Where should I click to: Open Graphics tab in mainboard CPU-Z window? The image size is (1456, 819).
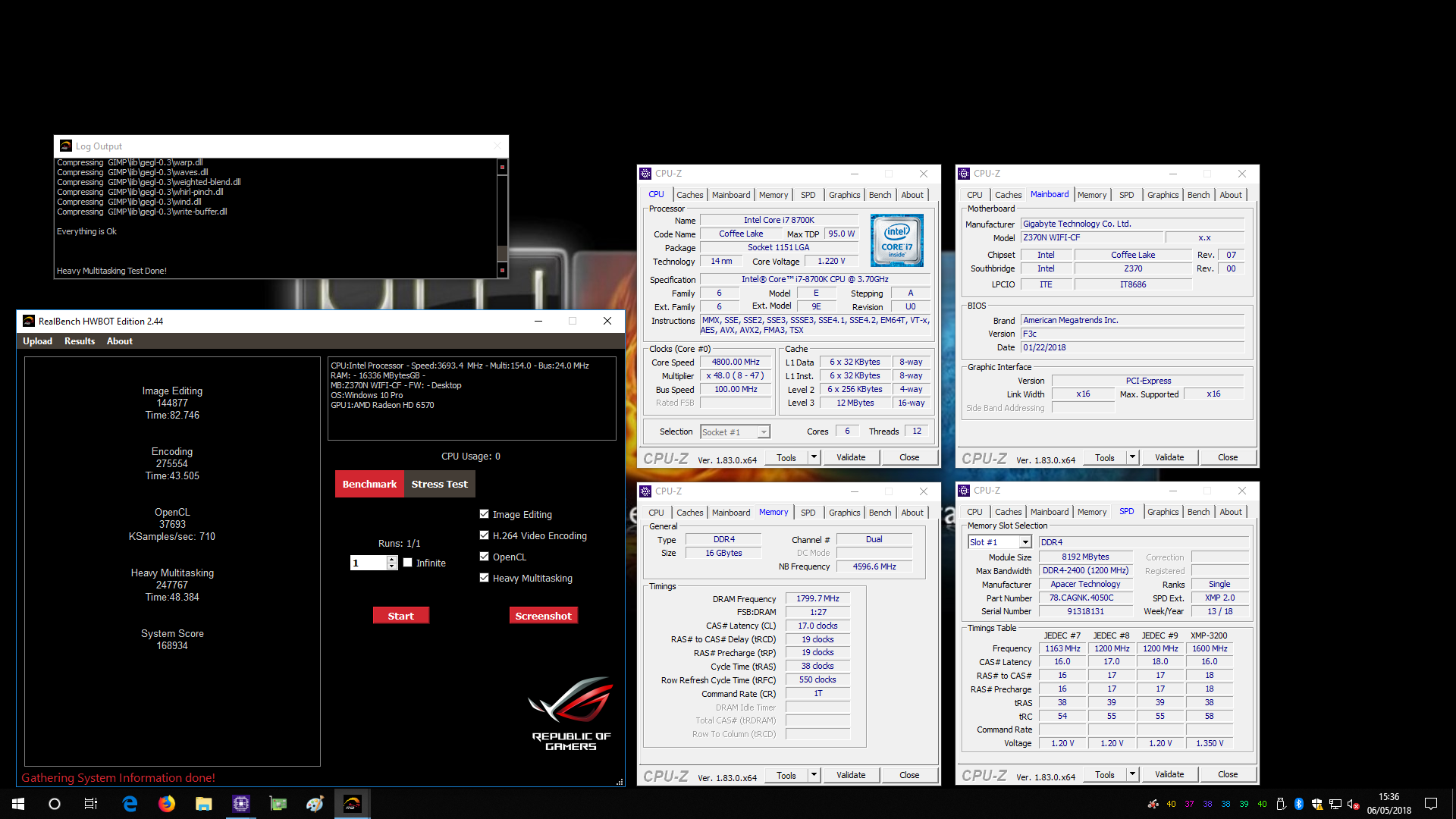pos(1163,195)
